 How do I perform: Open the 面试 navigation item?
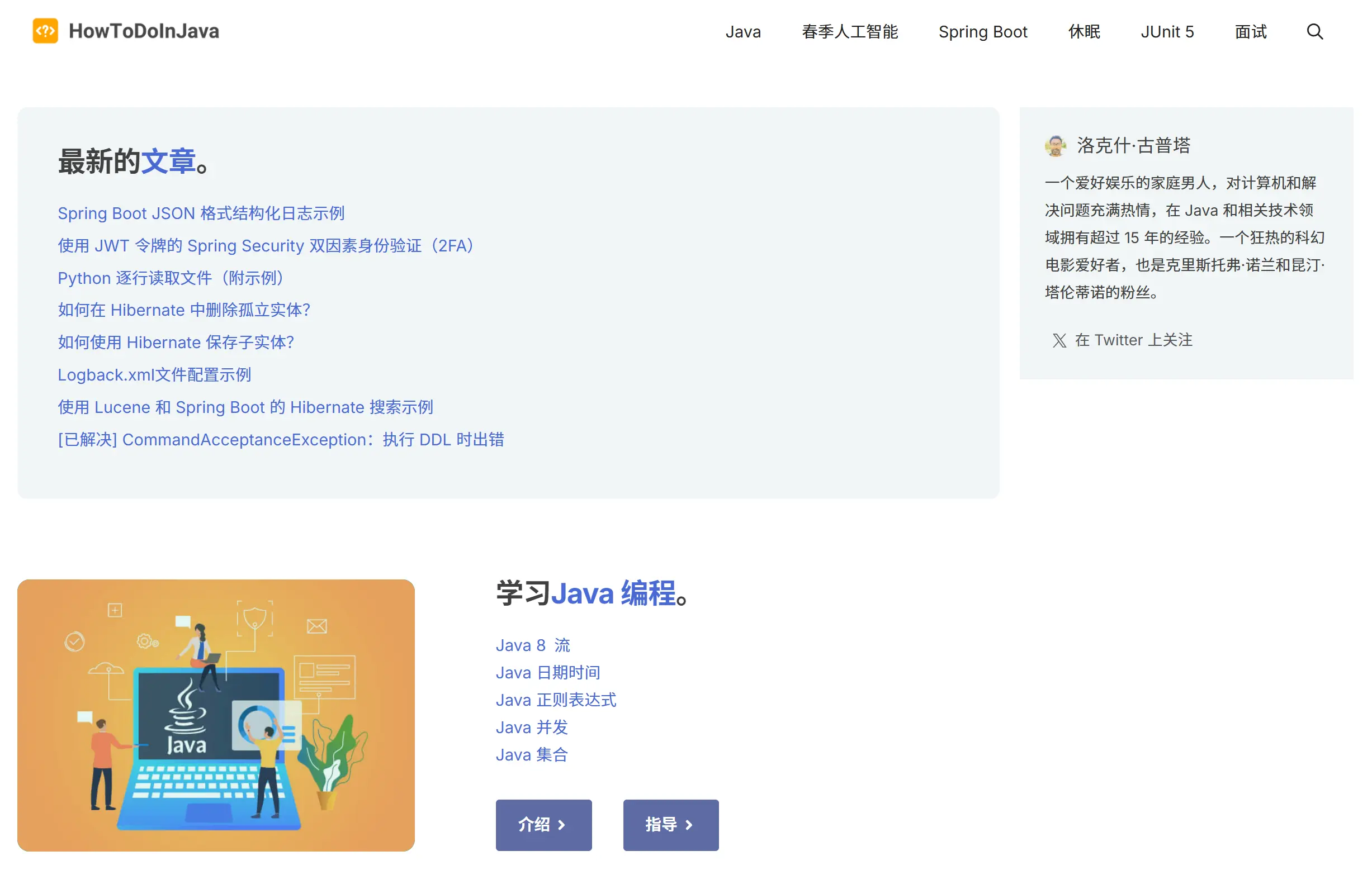1250,32
